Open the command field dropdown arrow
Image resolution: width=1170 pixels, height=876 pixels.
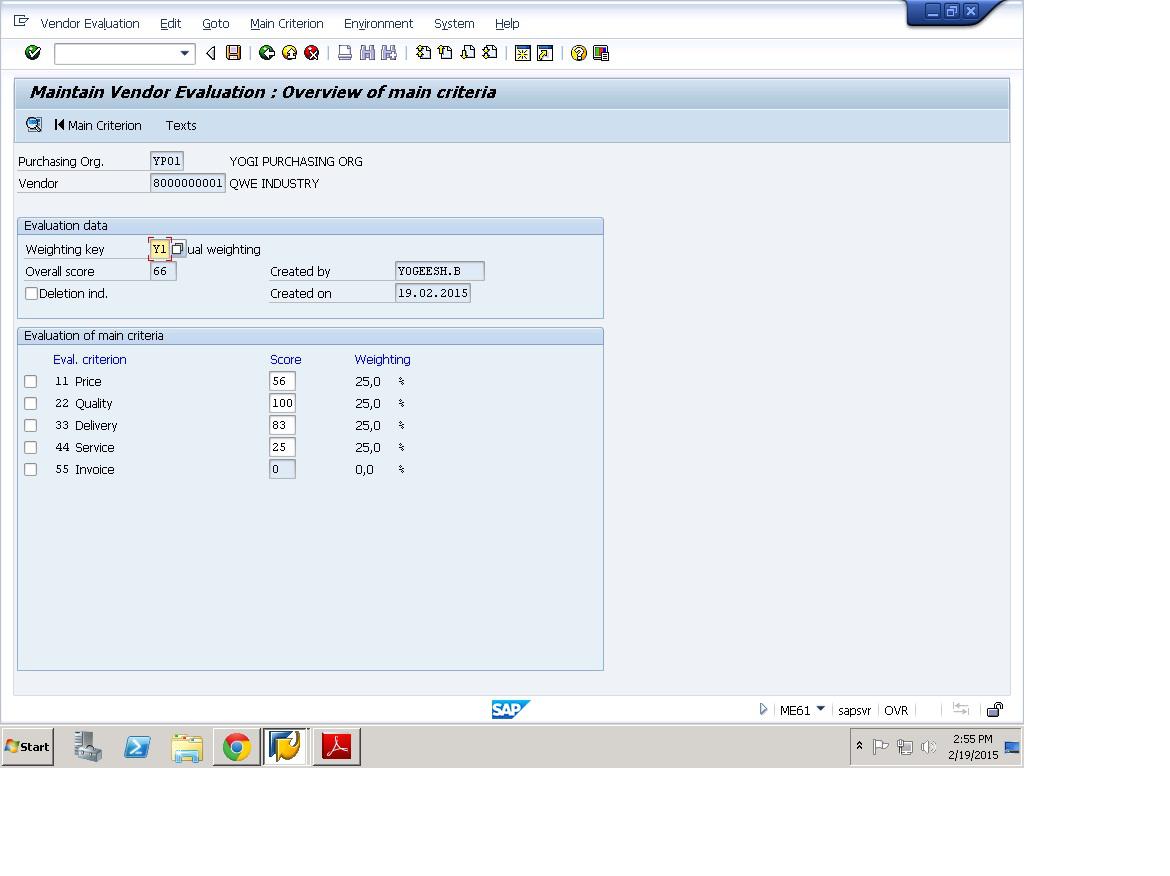pos(184,54)
